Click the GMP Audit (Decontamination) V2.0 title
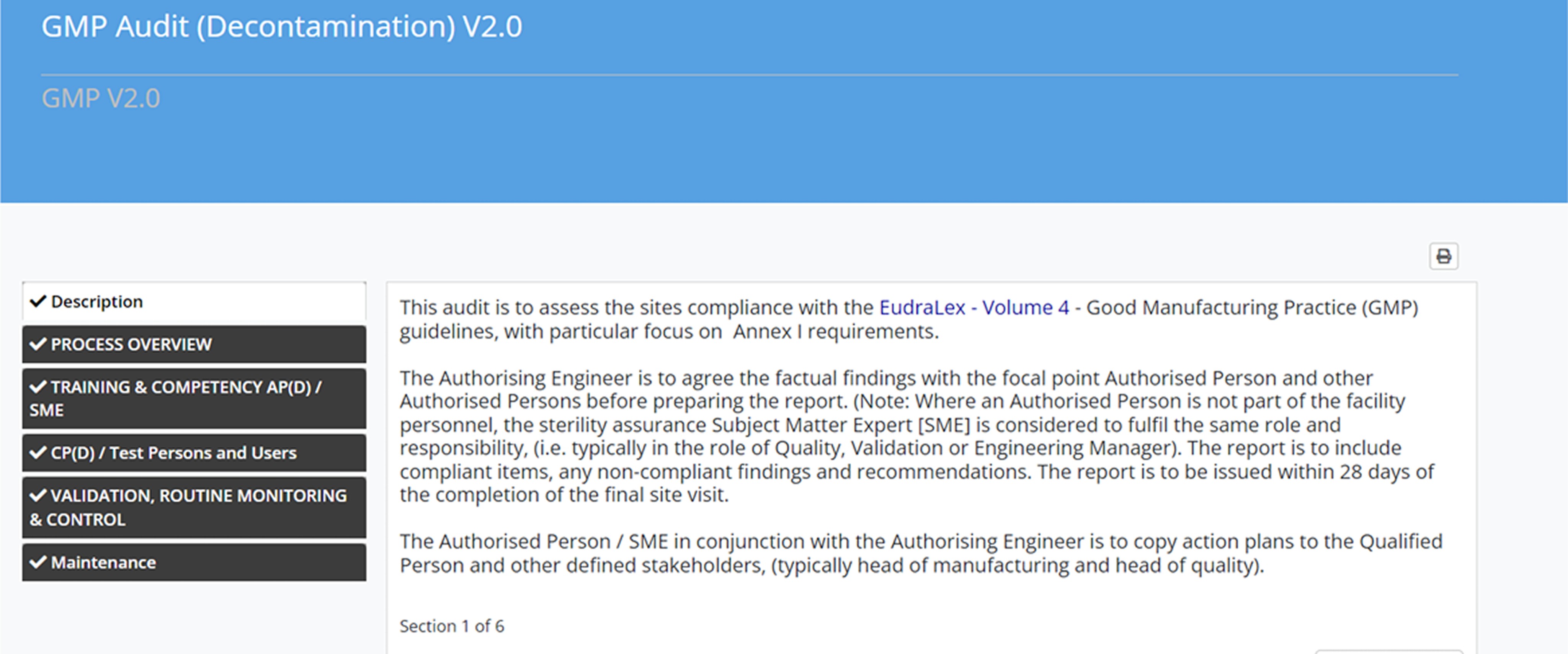The image size is (1568, 654). pos(281,27)
